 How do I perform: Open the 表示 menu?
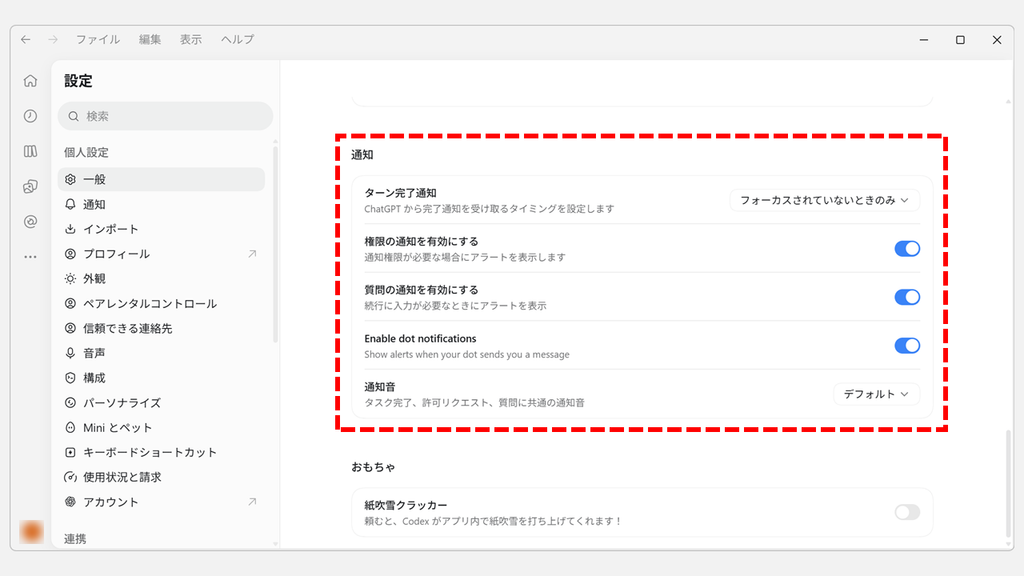pyautogui.click(x=191, y=40)
